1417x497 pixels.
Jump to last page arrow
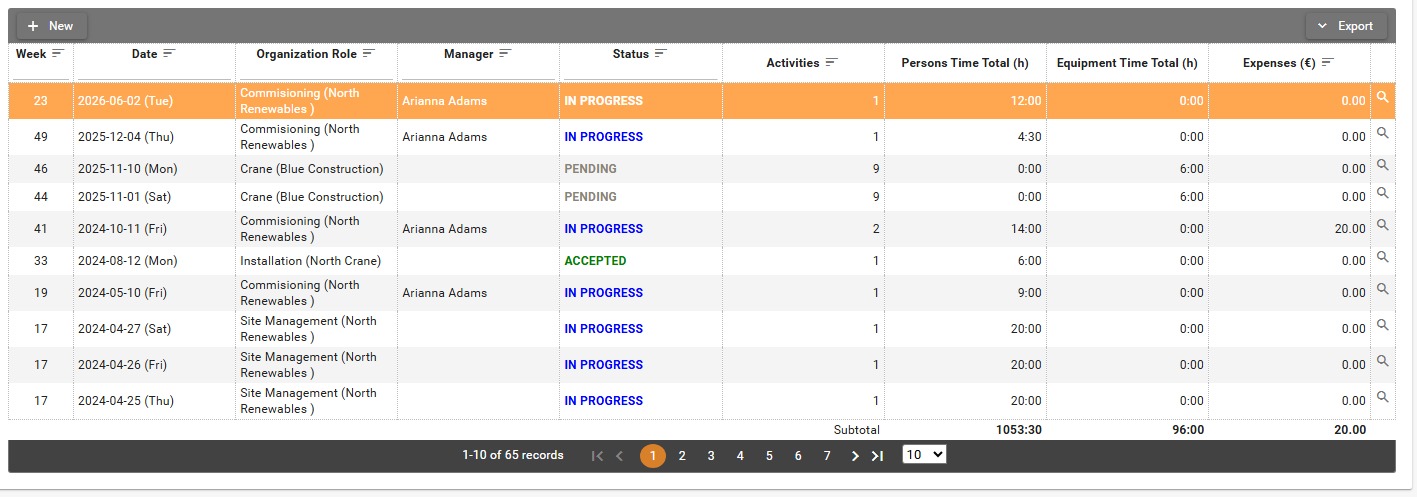[877, 456]
